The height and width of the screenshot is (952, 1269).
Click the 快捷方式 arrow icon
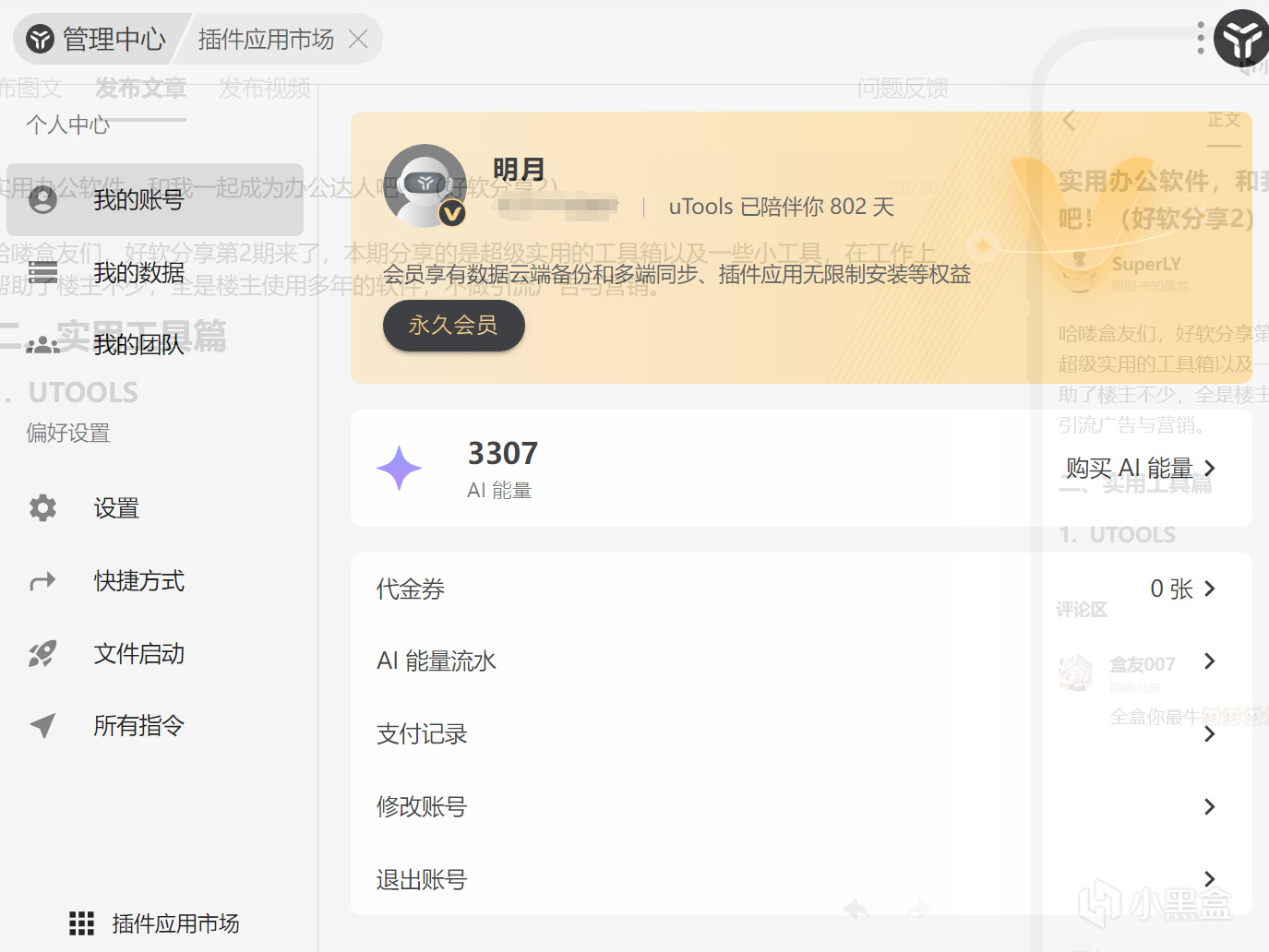coord(42,581)
